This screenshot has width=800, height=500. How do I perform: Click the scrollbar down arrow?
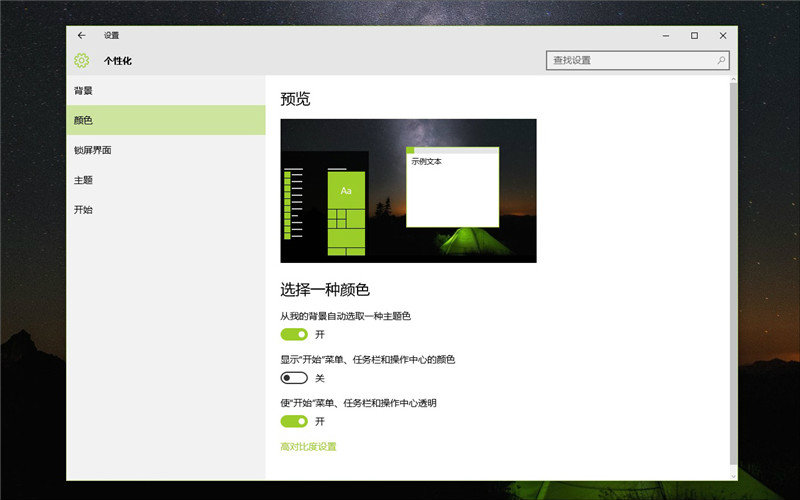click(x=733, y=473)
